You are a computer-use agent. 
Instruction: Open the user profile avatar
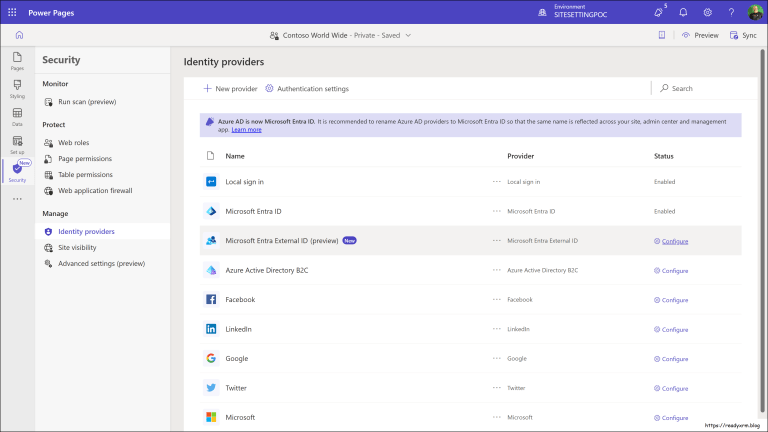tap(755, 12)
